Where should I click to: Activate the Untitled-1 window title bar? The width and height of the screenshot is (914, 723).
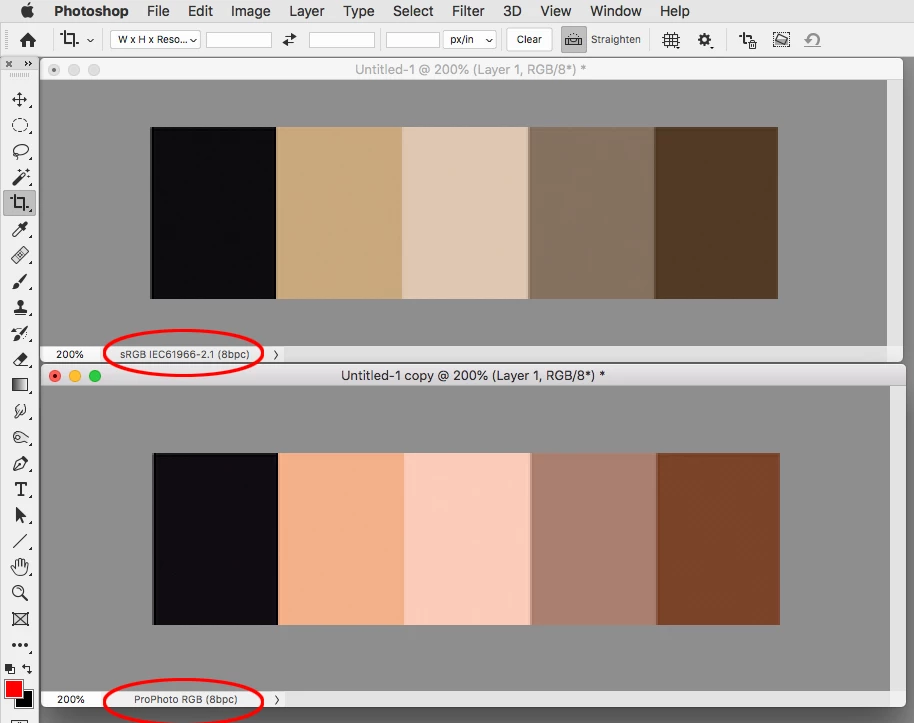click(470, 69)
